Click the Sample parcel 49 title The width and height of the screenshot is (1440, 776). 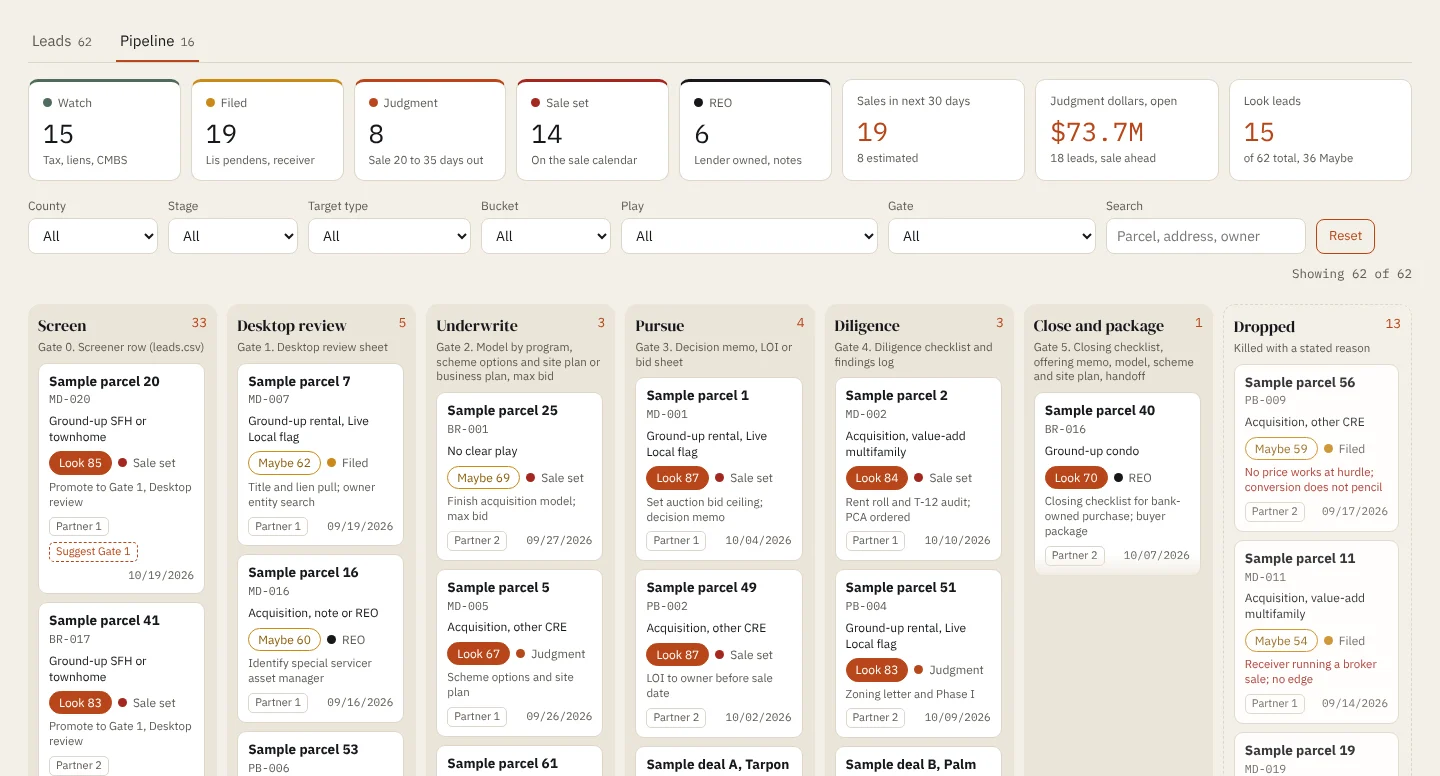point(701,587)
